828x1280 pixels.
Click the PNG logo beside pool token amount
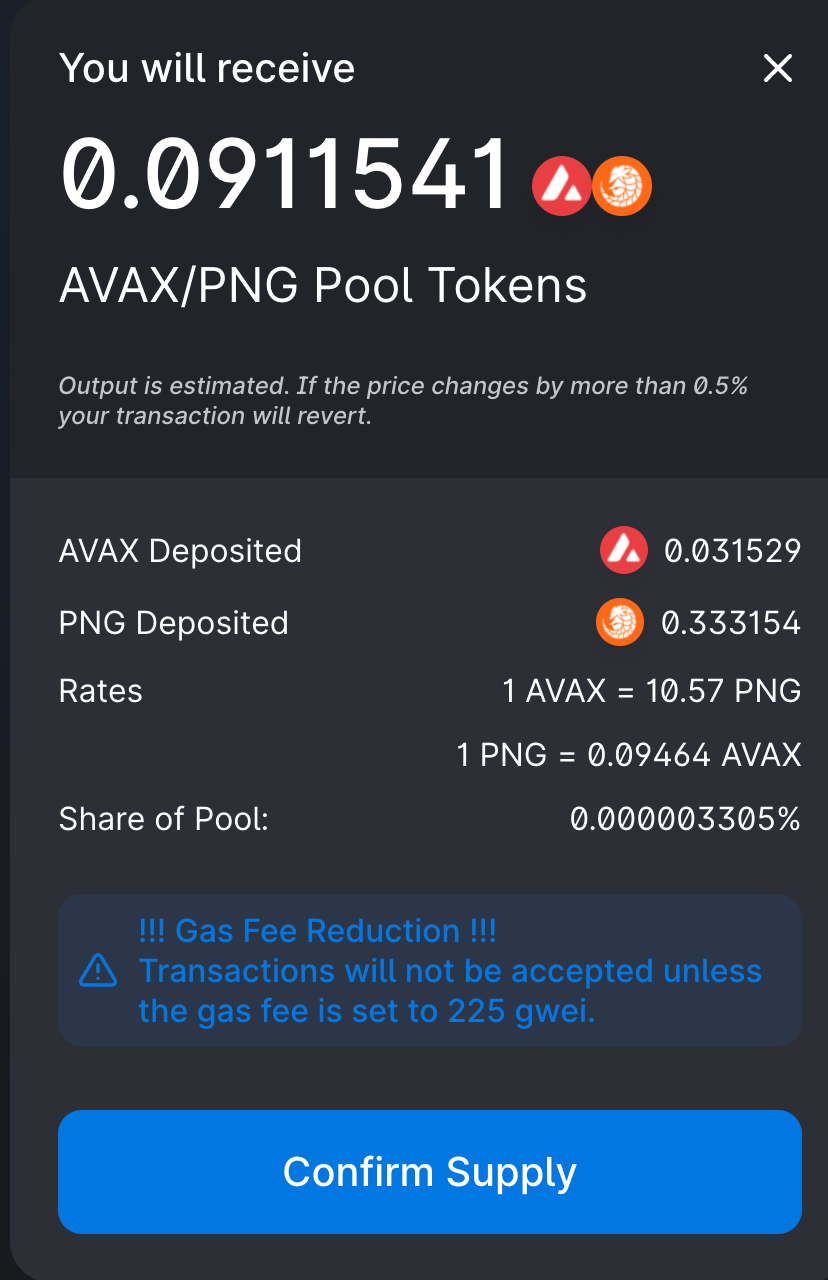click(622, 187)
